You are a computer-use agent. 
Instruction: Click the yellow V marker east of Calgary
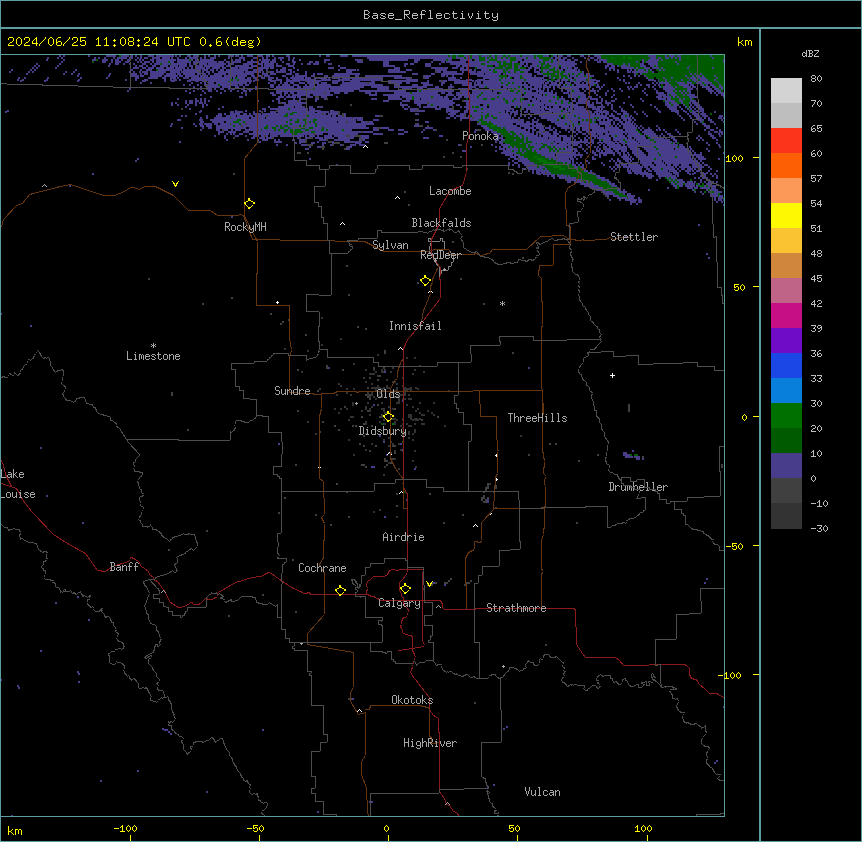tap(429, 584)
